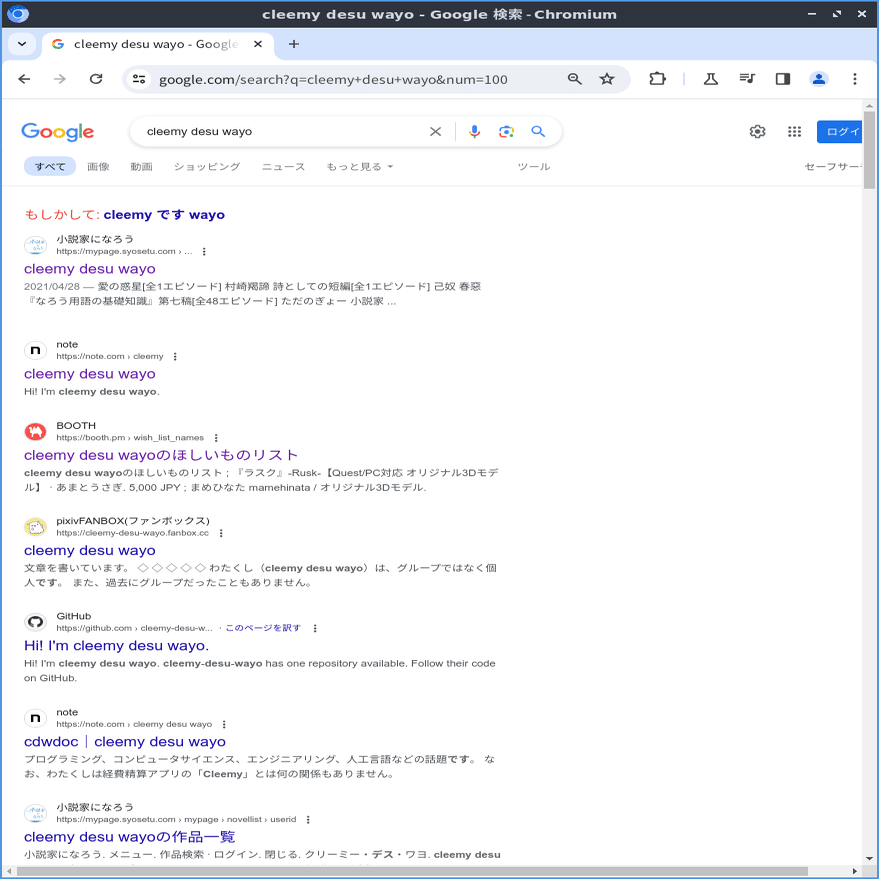This screenshot has width=879, height=879.
Task: Open pixivFANBOX cleemy desu wayo result
Action: (90, 550)
